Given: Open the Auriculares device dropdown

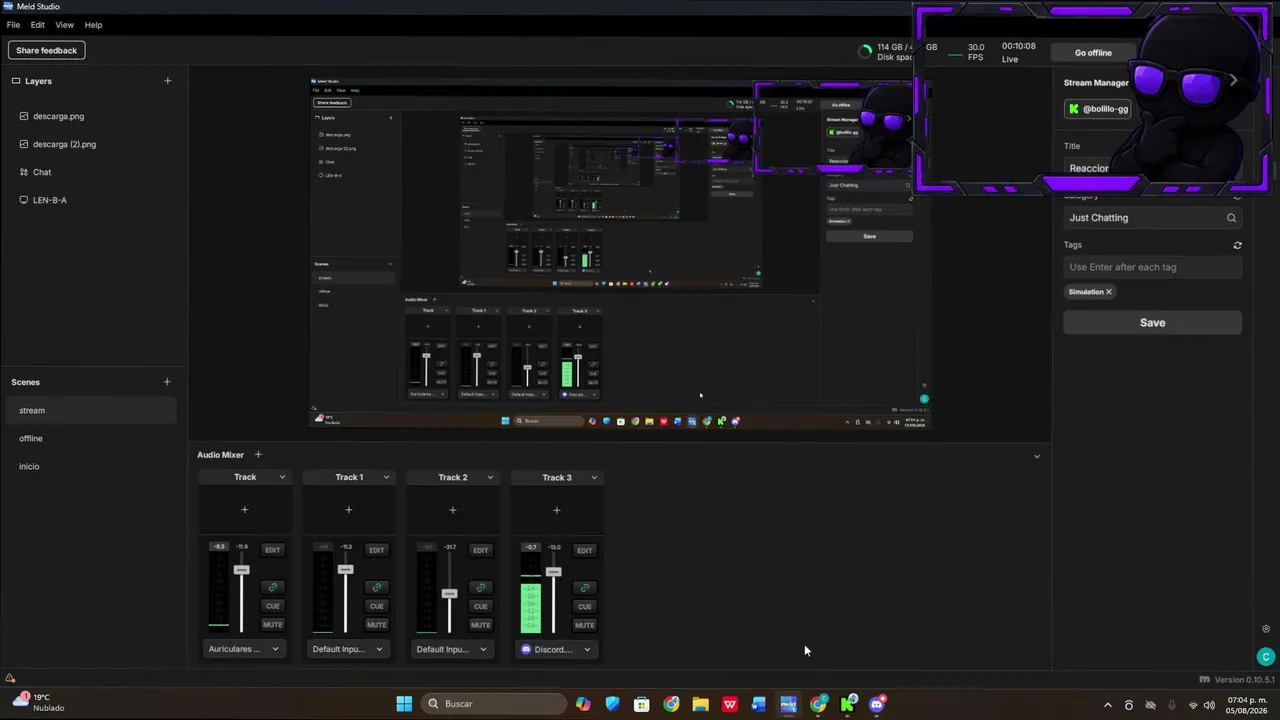Looking at the screenshot, I should click(x=244, y=649).
